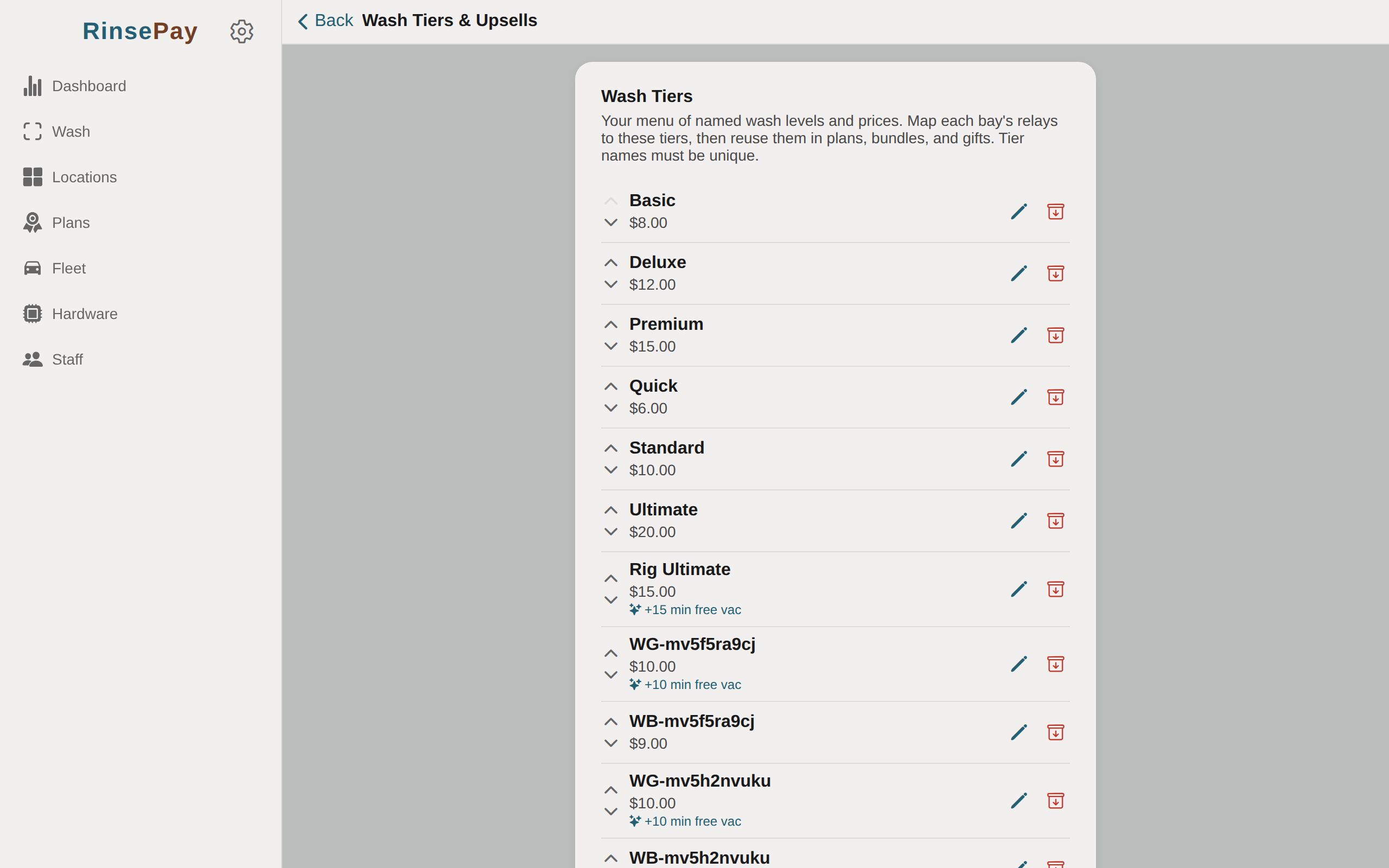Edit the Deluxe tier

tap(1019, 273)
